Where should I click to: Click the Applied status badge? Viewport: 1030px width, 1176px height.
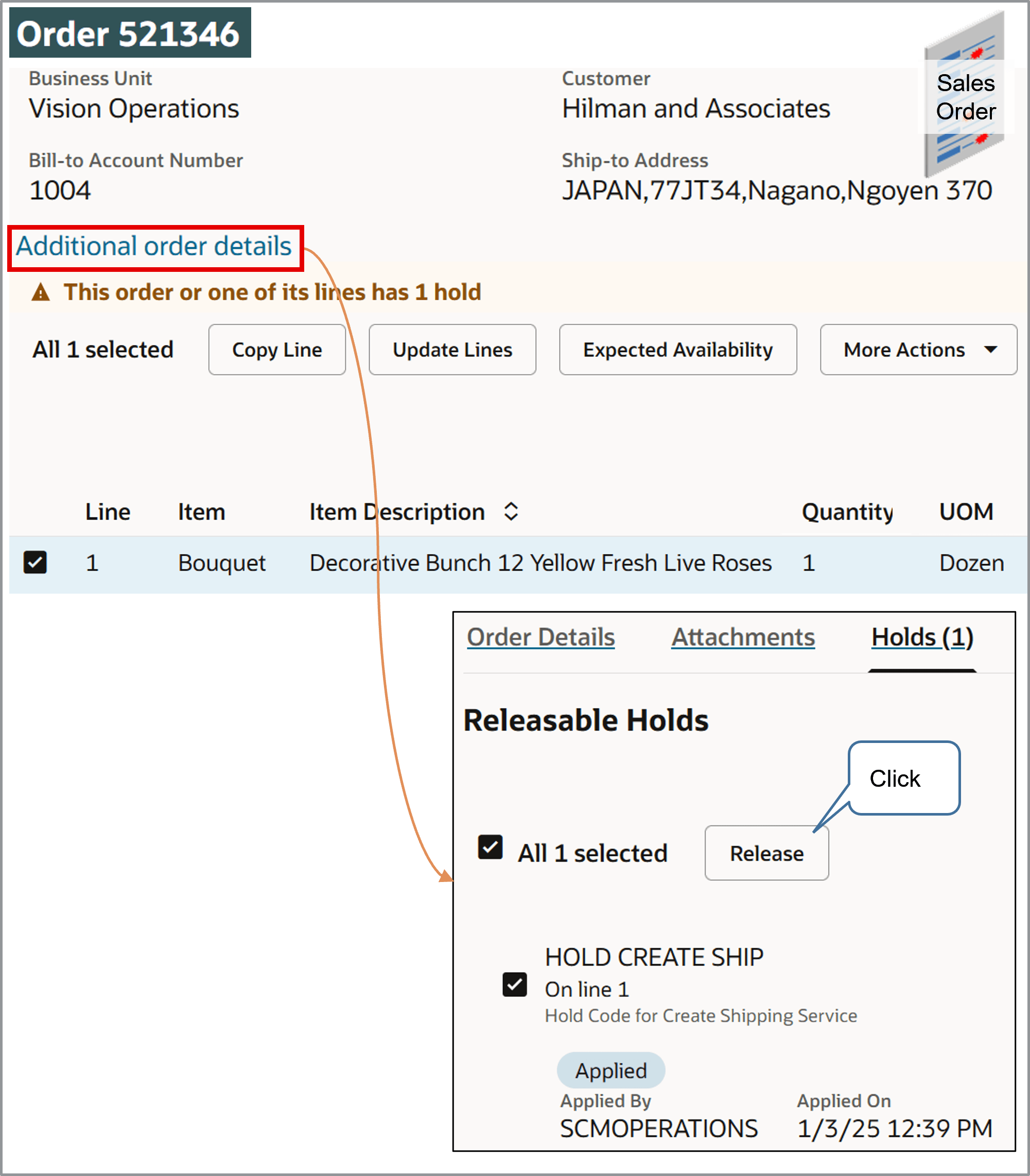[611, 1069]
